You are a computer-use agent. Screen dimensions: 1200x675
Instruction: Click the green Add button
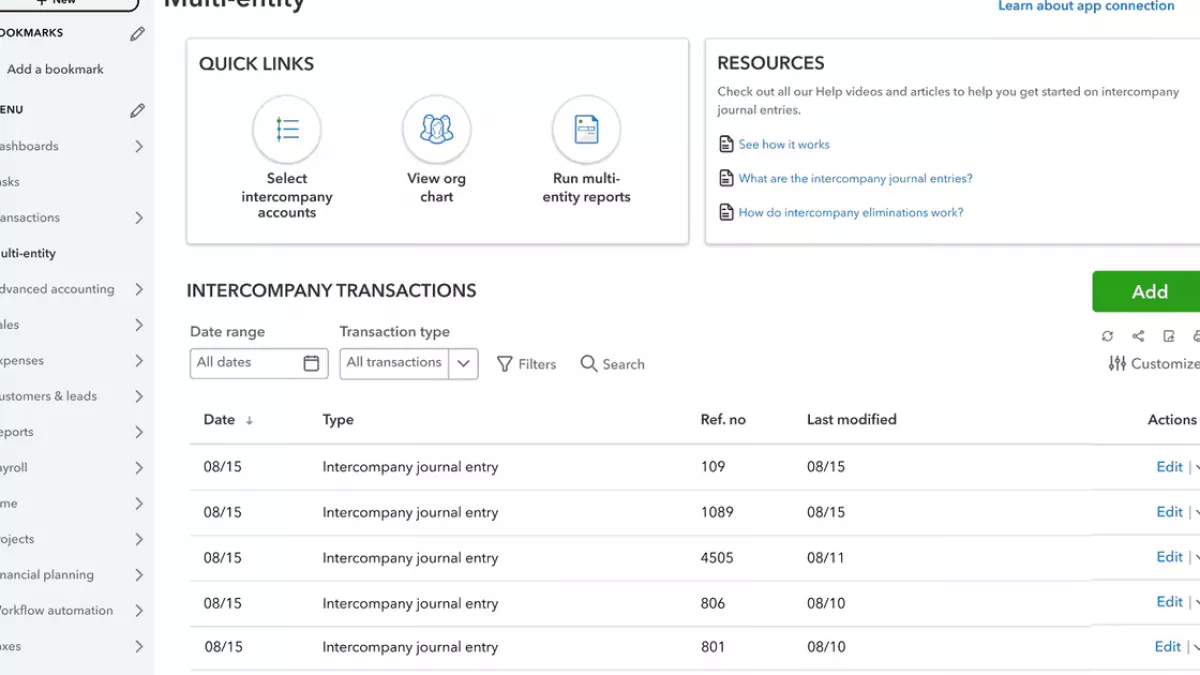click(1149, 292)
